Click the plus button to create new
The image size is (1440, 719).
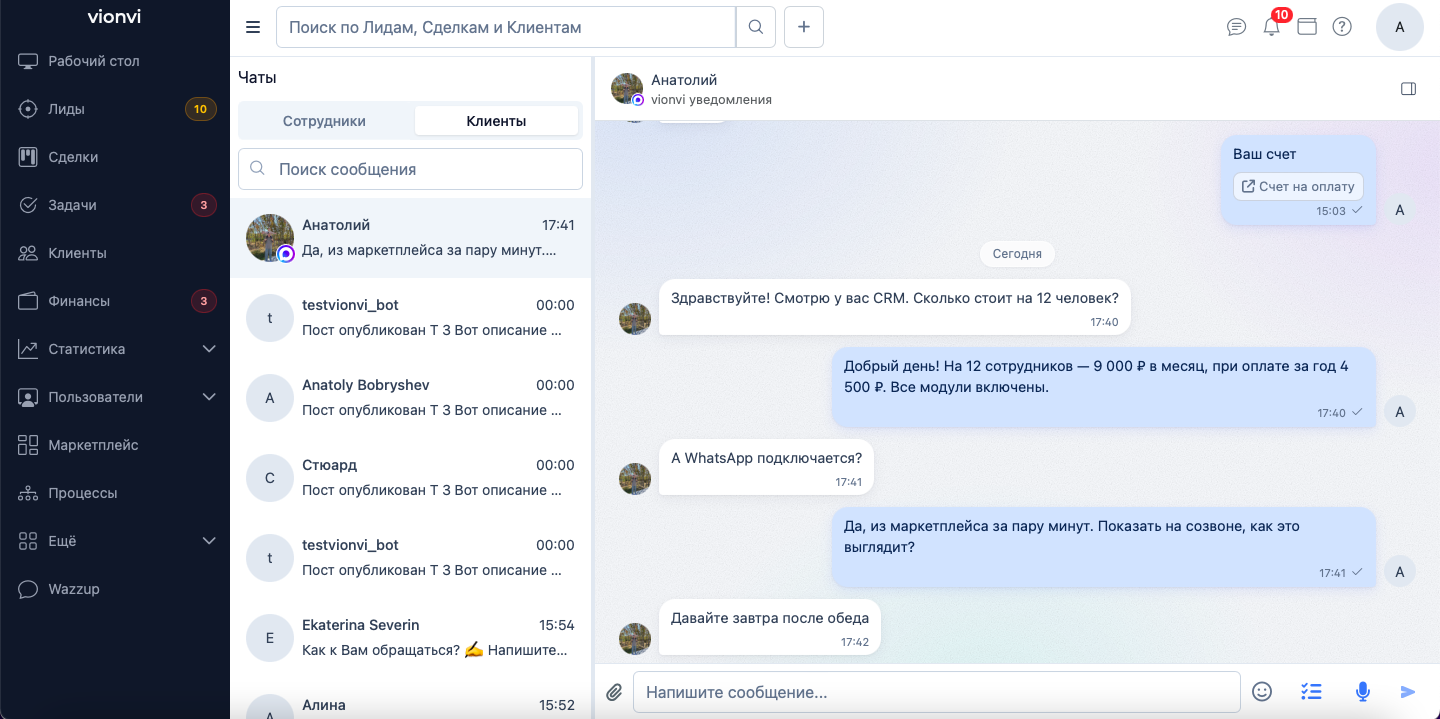click(x=804, y=27)
